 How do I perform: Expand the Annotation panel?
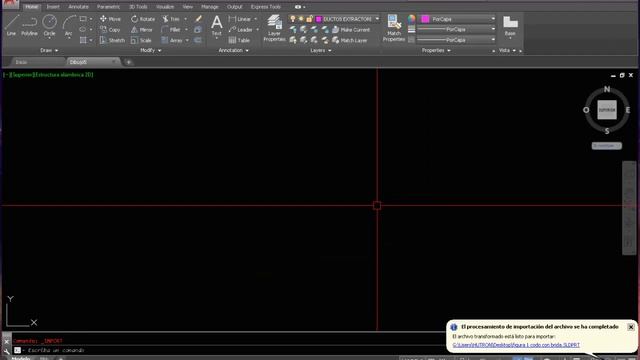click(233, 50)
